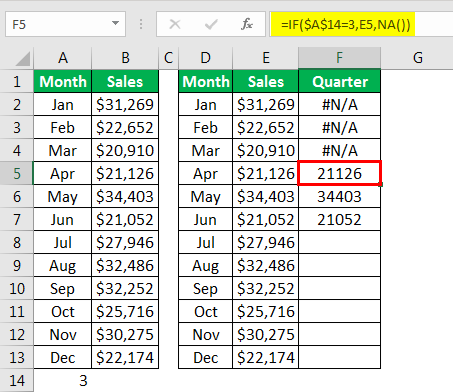Click Nov in column D
Viewport: 453px width, 392px height.
coord(206,334)
